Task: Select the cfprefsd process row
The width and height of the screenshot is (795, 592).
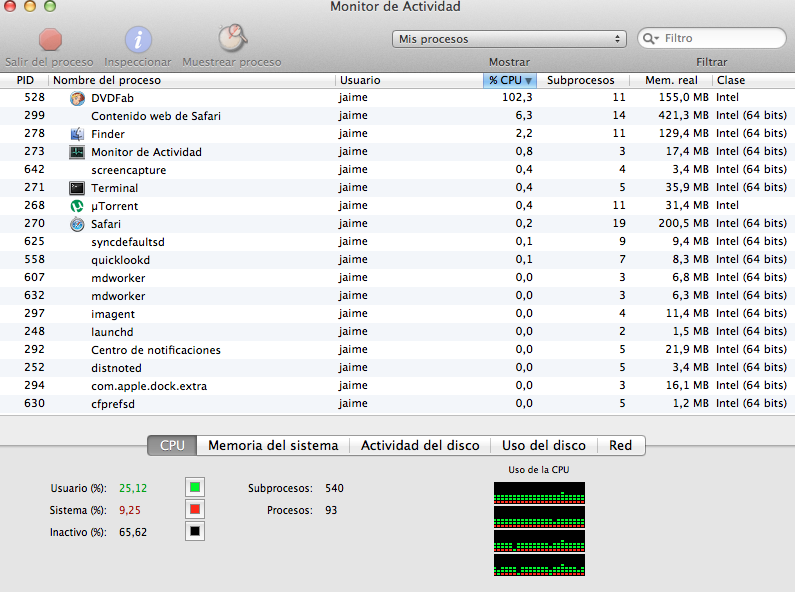Action: coord(398,403)
